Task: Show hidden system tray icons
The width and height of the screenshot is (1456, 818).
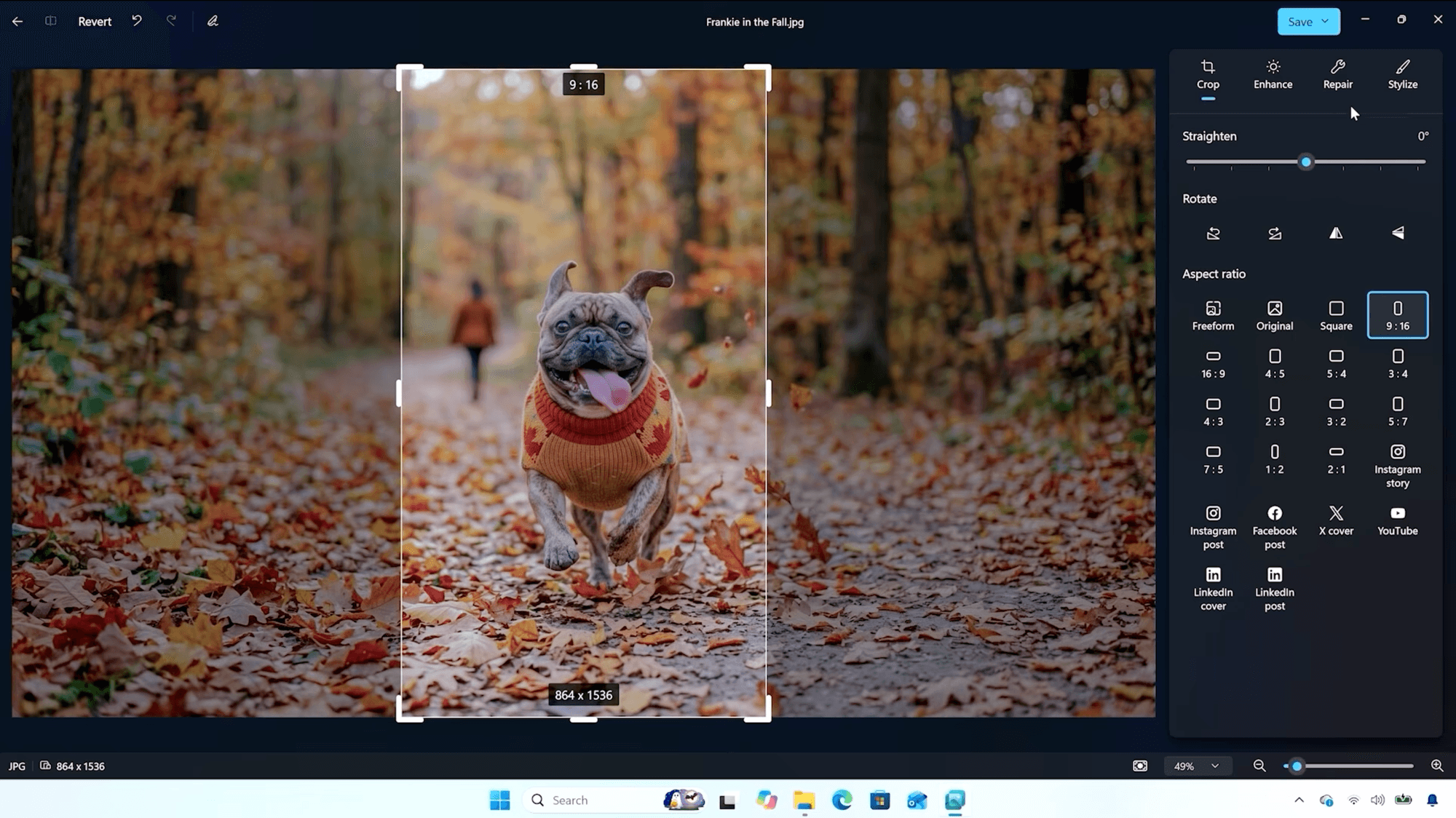Action: pyautogui.click(x=1299, y=800)
